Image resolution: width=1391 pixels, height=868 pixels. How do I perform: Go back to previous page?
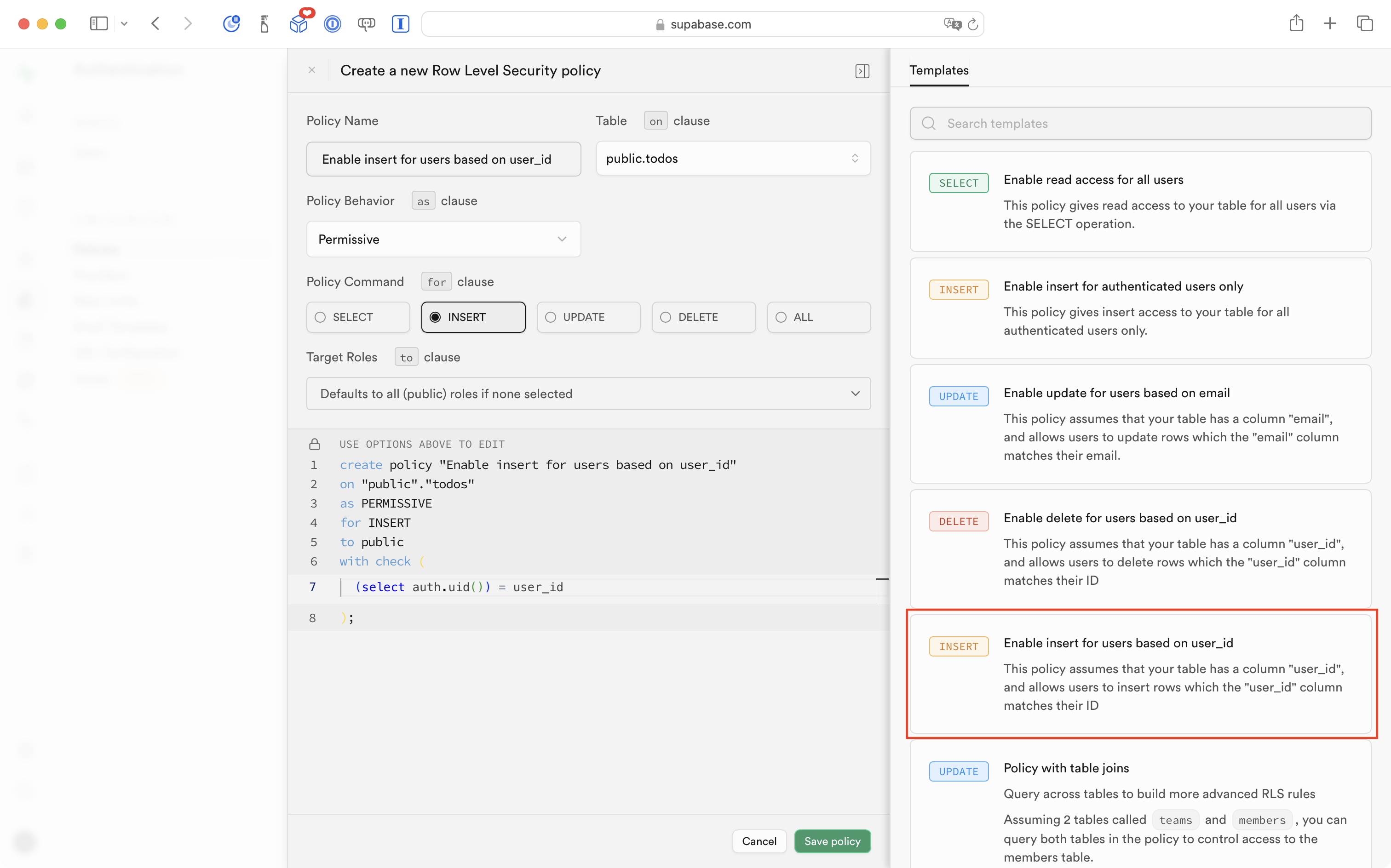tap(155, 23)
